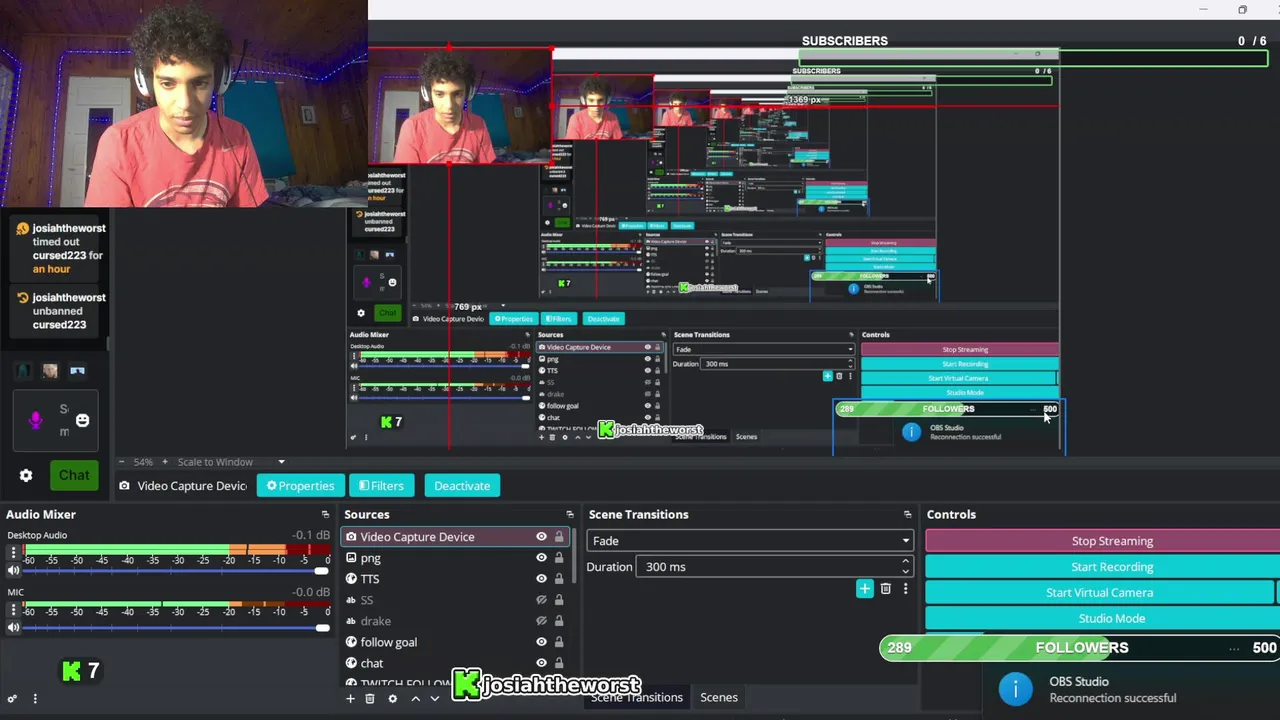Toggle visibility of chat source
This screenshot has height=720, width=1280.
tap(541, 663)
